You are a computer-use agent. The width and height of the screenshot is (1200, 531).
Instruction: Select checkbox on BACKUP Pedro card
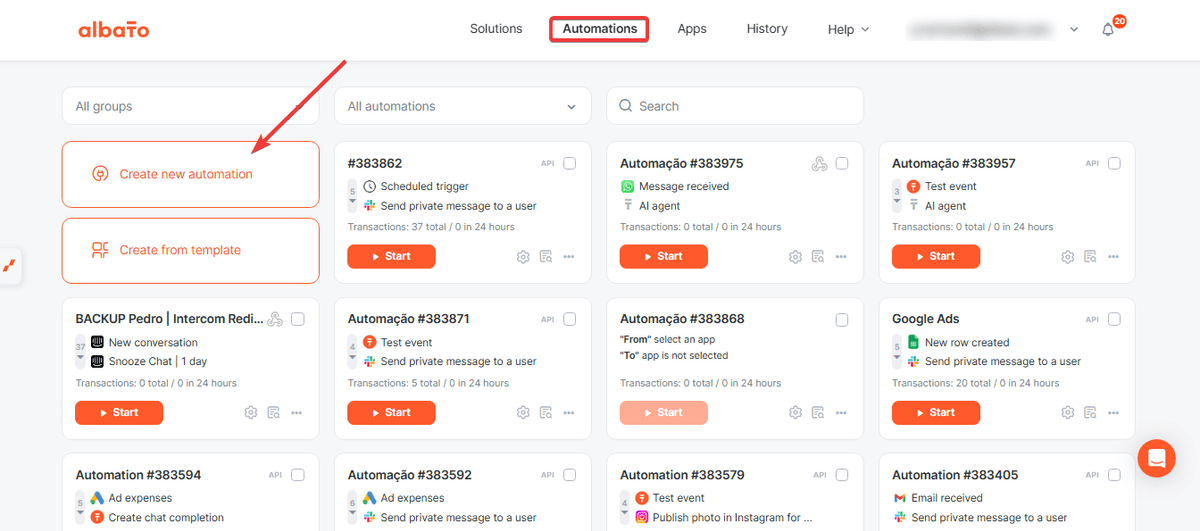[298, 319]
